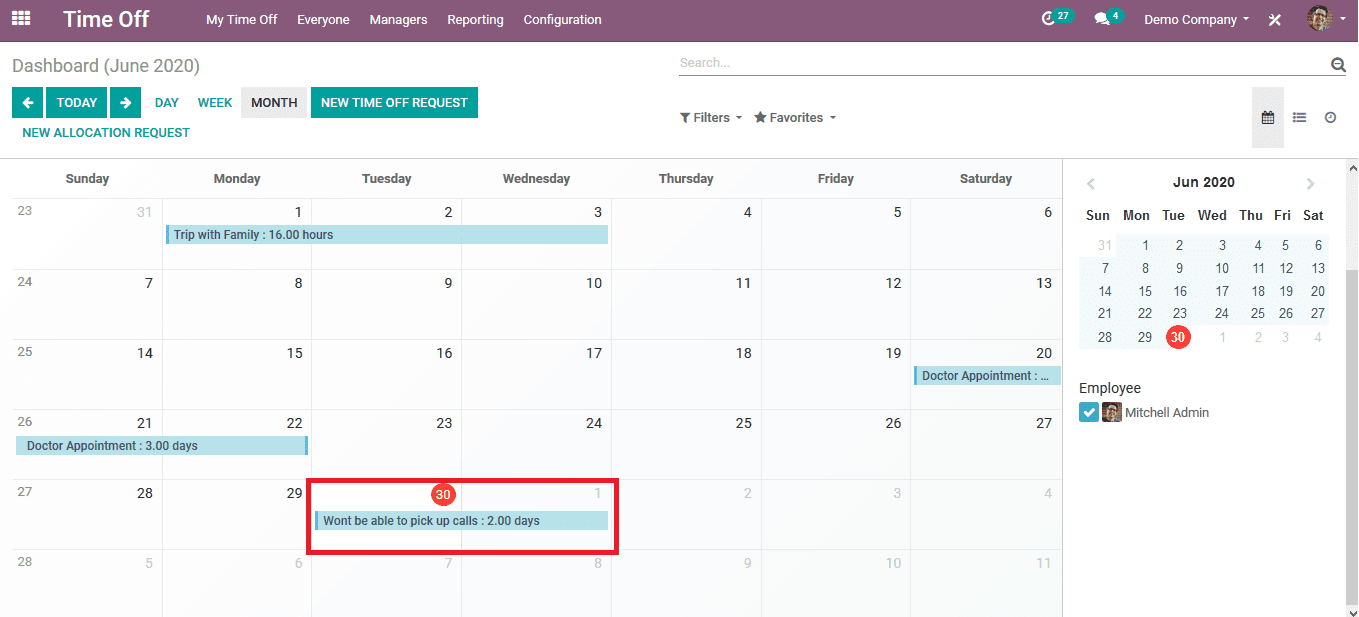Click mini calendar next month chevron
The height and width of the screenshot is (617, 1359).
(1310, 184)
